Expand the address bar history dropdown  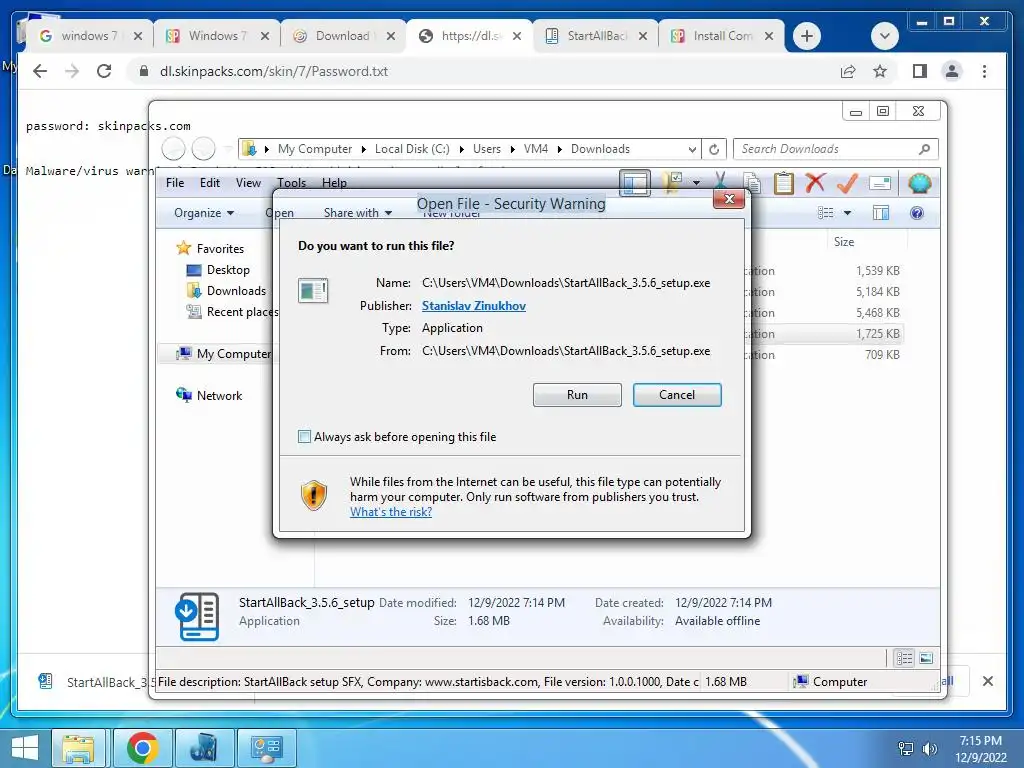692,150
